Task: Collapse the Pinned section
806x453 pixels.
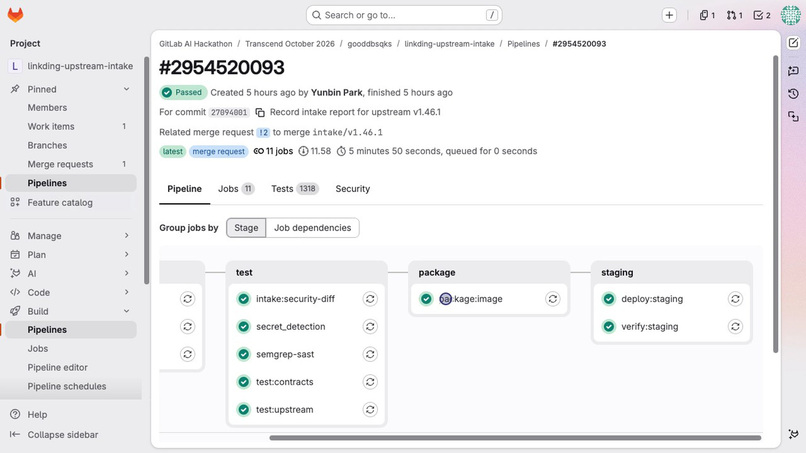Action: tap(126, 89)
